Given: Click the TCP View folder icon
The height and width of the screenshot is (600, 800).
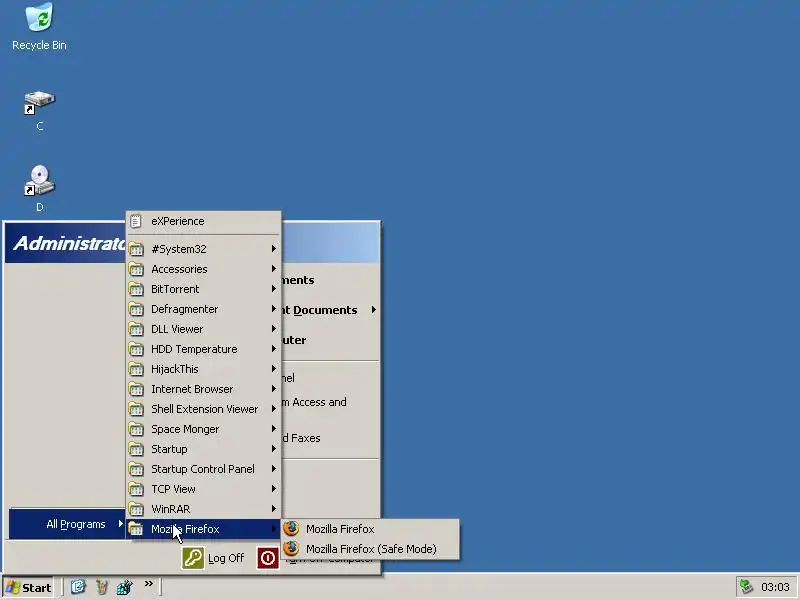Looking at the screenshot, I should tap(136, 489).
